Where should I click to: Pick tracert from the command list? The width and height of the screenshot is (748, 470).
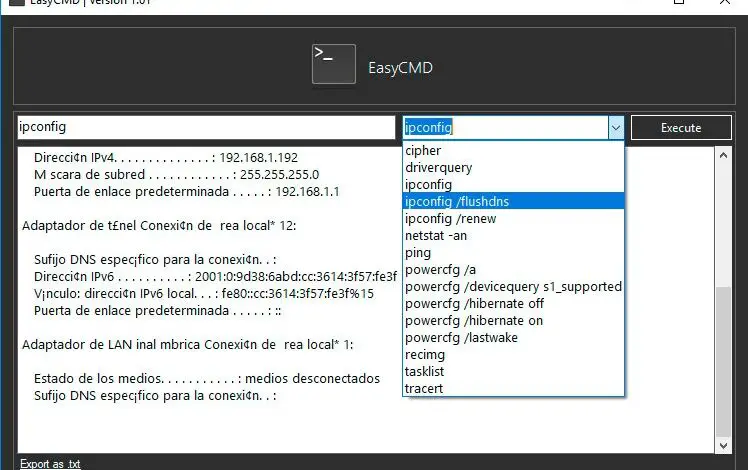[513, 388]
